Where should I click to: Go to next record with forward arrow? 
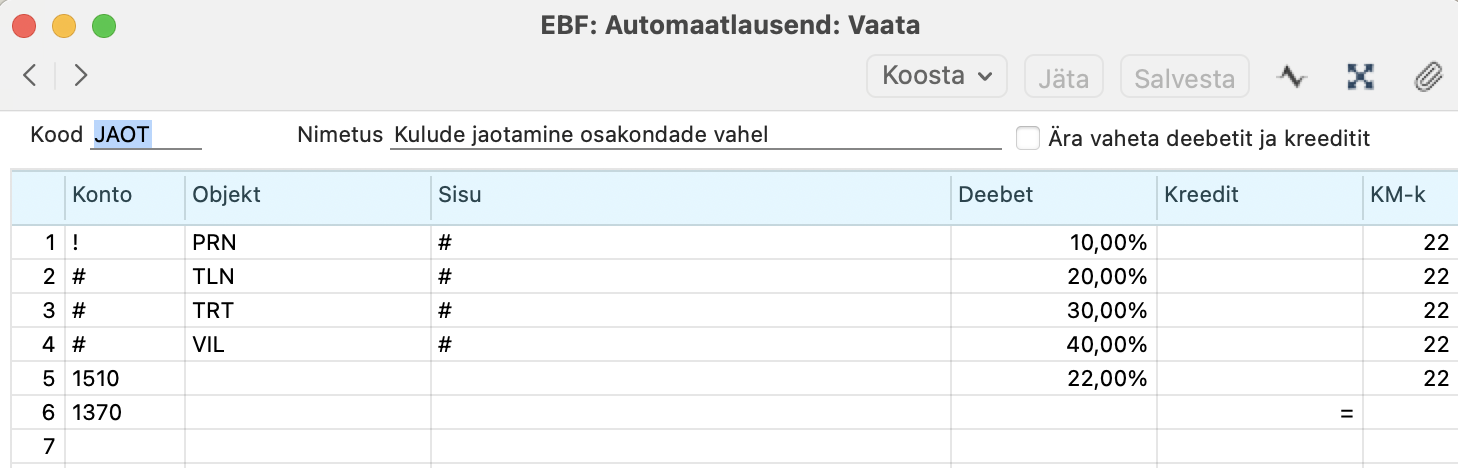tap(81, 75)
